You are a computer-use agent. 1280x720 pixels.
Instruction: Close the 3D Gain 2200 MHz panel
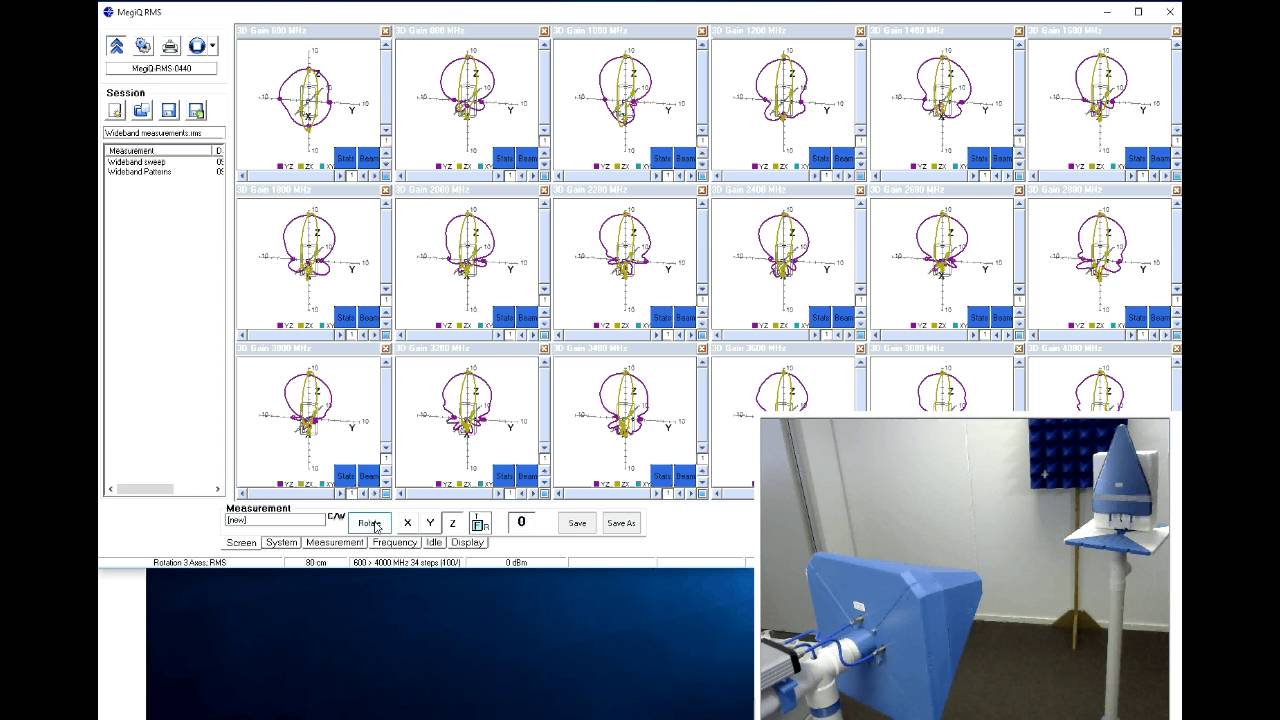[703, 190]
